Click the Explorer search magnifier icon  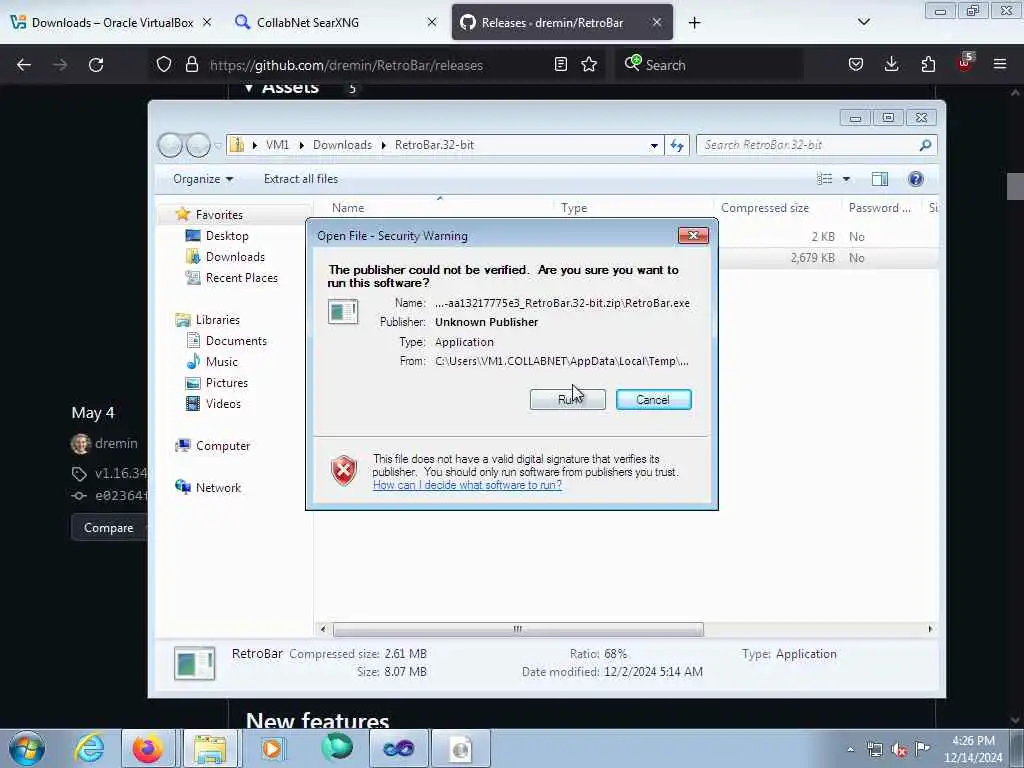925,145
